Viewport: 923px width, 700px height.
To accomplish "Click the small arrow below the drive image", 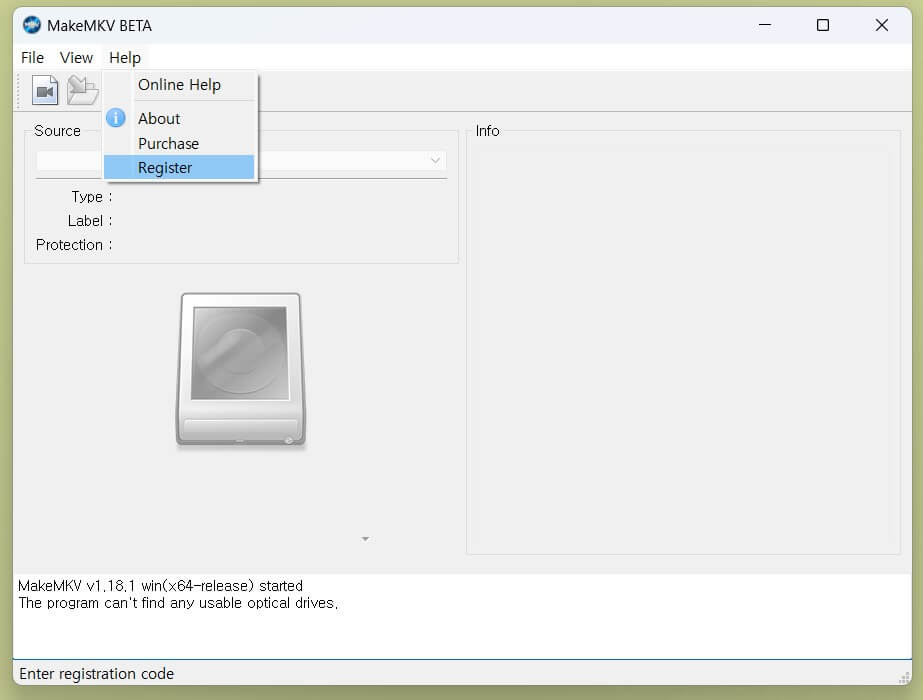I will [x=365, y=539].
